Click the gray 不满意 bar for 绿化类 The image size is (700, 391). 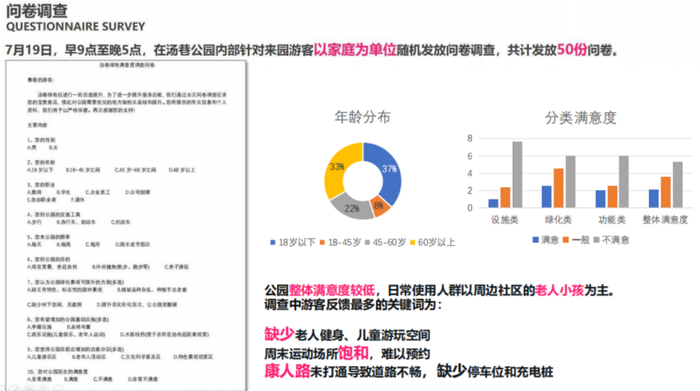(x=570, y=182)
